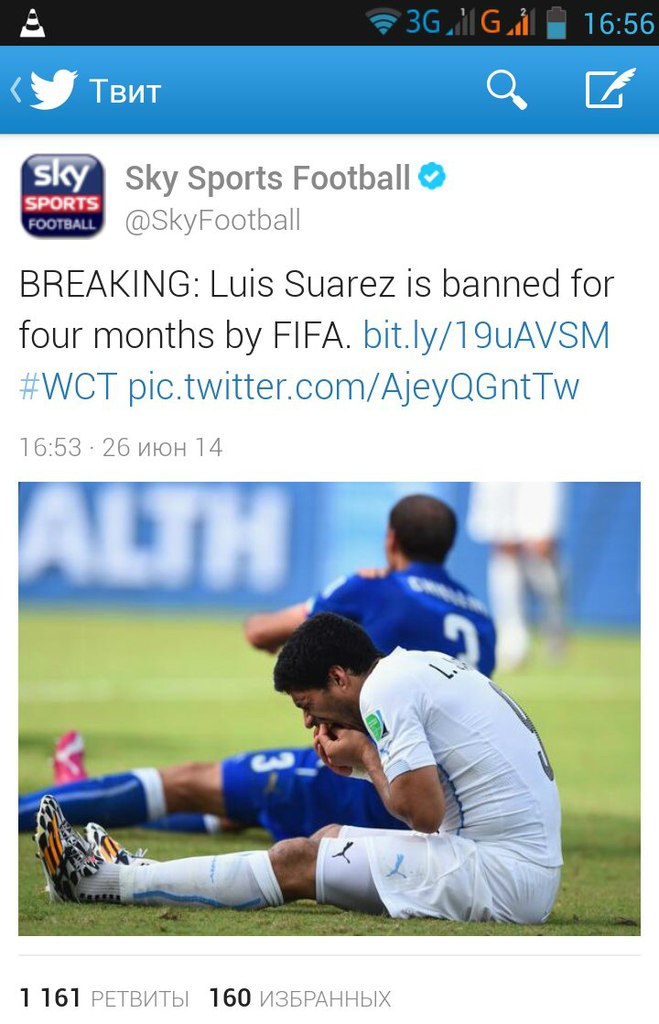Open the Sky Sports Football avatar
The height and width of the screenshot is (1024, 659).
63,196
